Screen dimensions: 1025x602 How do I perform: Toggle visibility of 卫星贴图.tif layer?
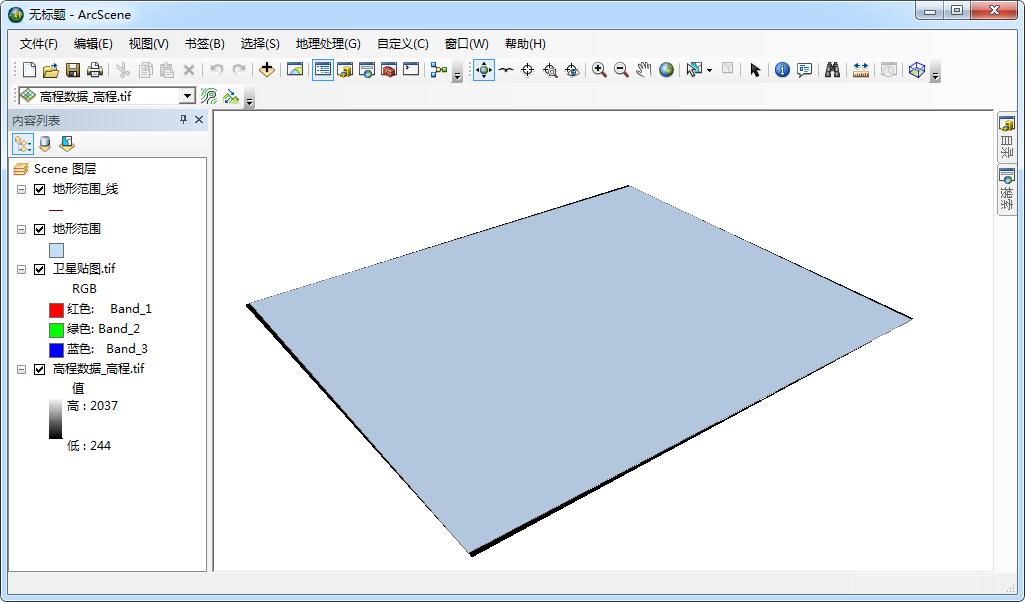pyautogui.click(x=40, y=269)
